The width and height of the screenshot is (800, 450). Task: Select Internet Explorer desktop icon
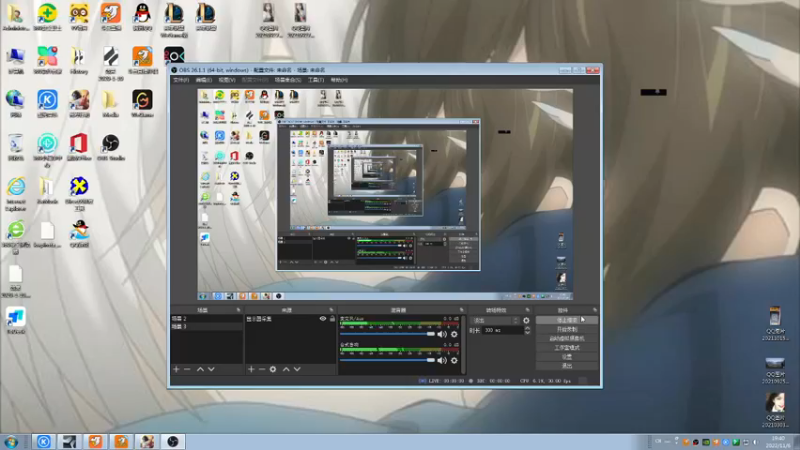point(16,194)
